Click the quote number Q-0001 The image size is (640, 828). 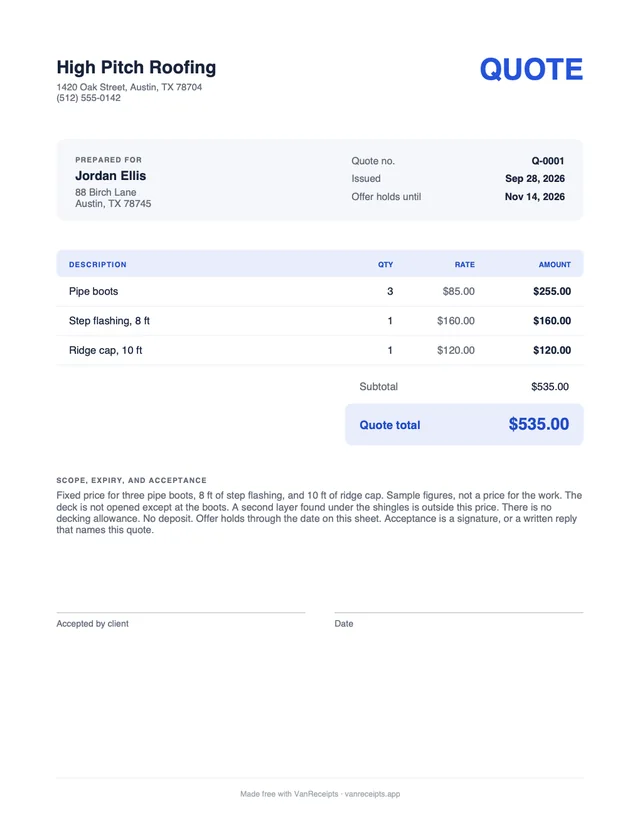548,161
